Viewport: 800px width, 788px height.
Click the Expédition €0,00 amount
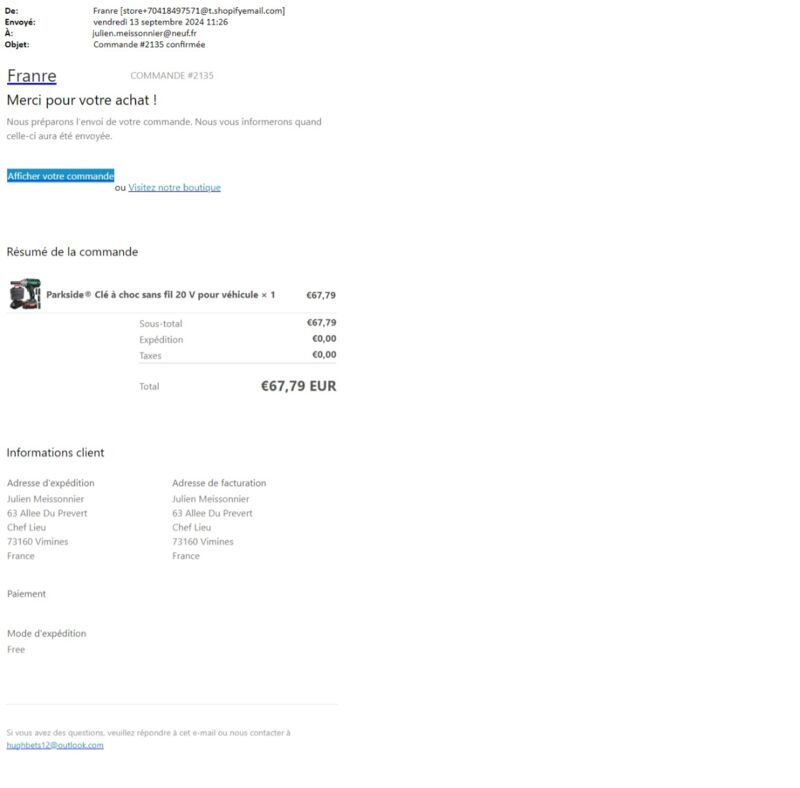coord(324,338)
